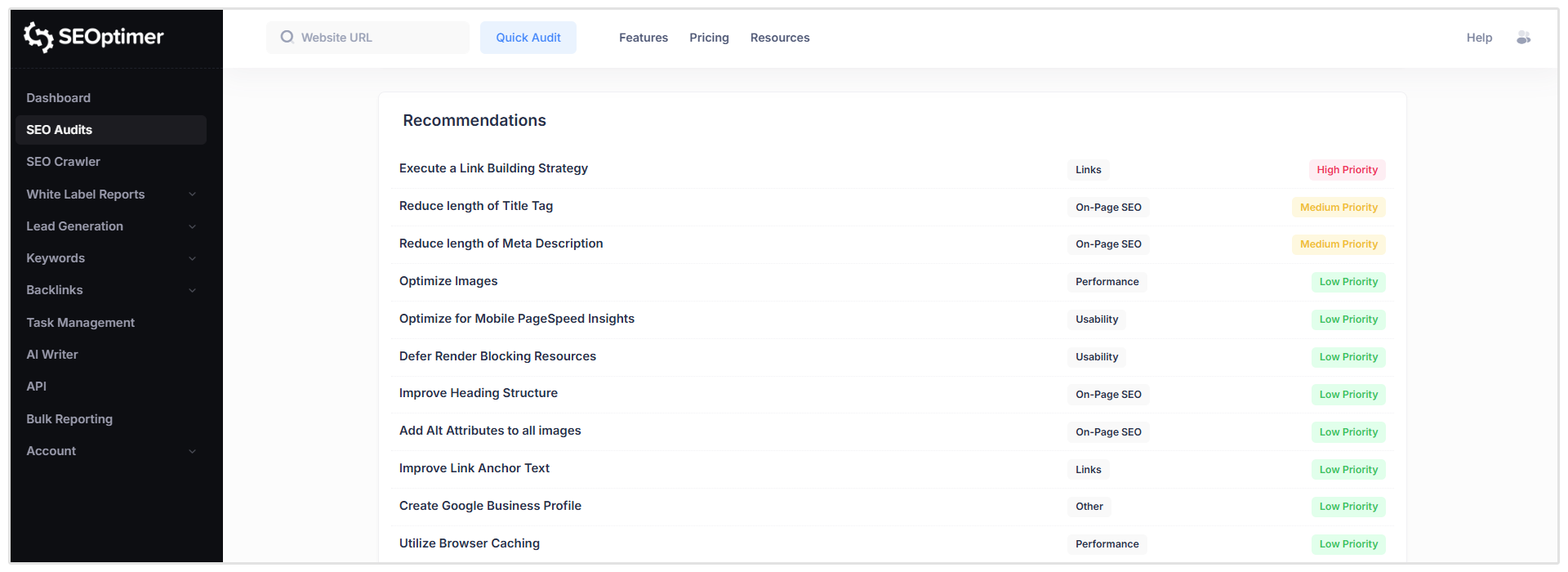Open AI Writer in sidebar
The image size is (1568, 572).
[51, 355]
